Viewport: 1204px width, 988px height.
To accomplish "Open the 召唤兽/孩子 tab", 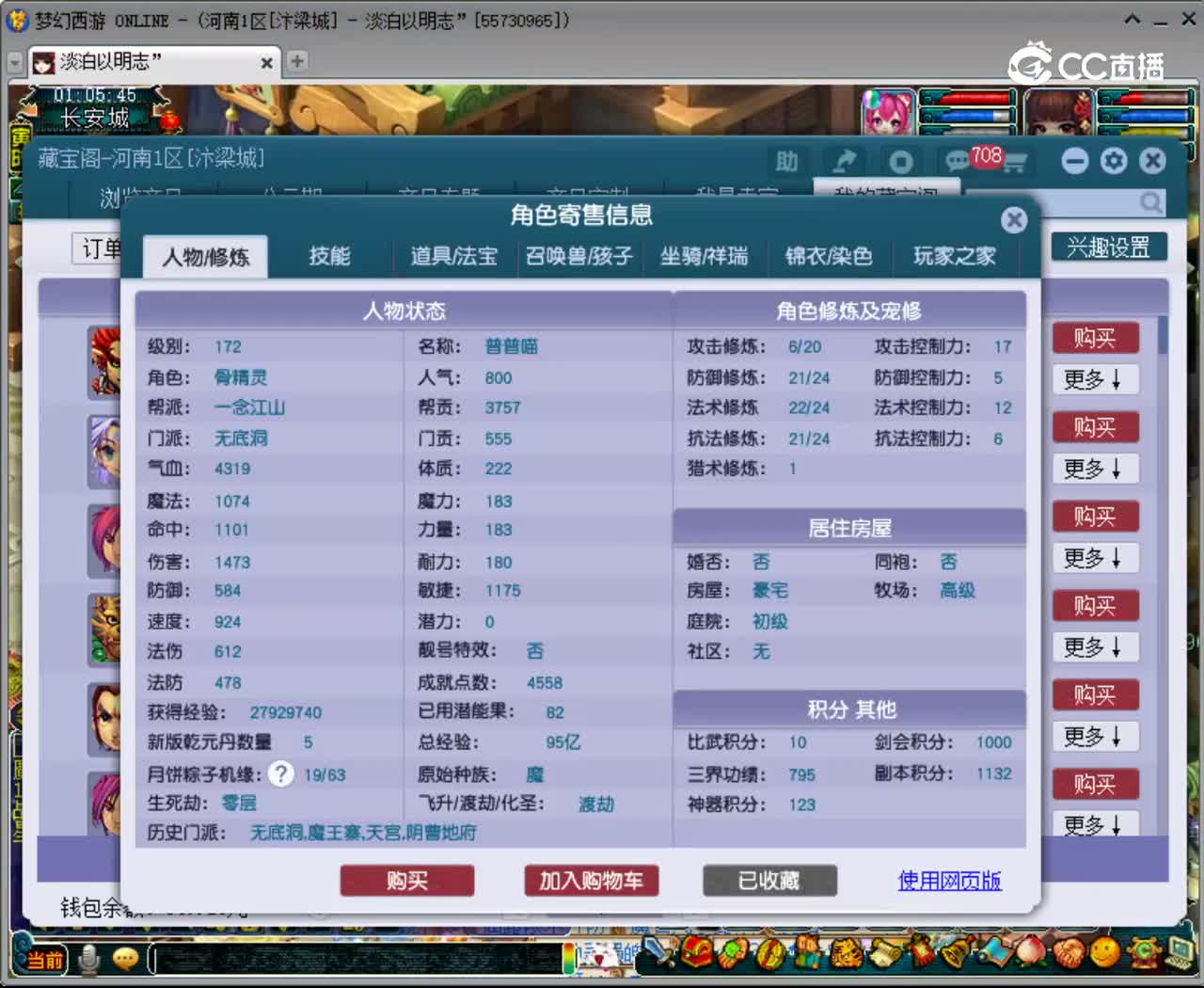I will coord(579,256).
